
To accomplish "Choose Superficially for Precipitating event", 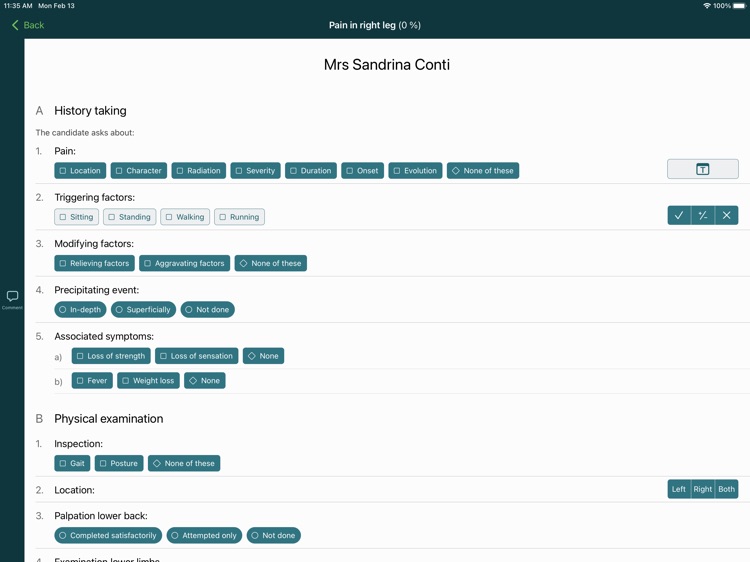I will [x=143, y=309].
